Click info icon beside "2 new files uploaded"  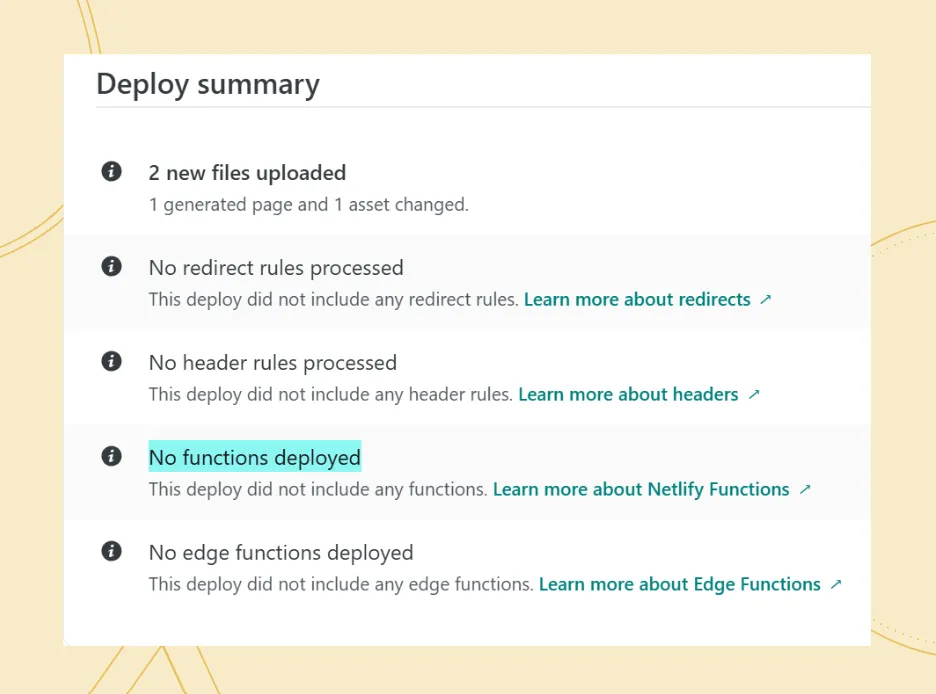(112, 172)
